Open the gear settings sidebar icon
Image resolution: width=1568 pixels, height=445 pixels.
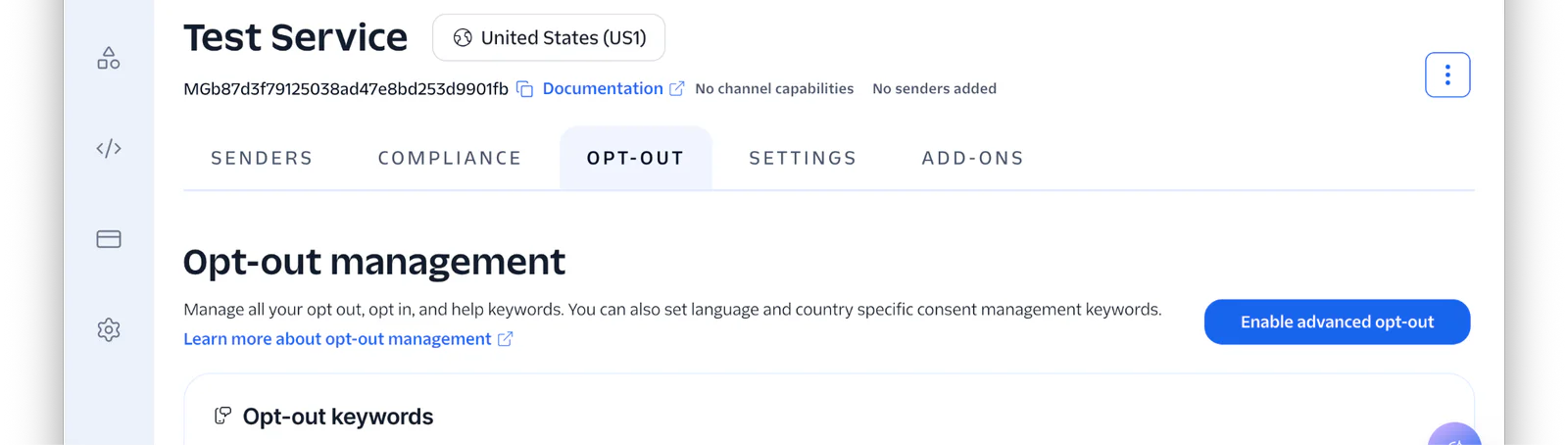[x=109, y=329]
